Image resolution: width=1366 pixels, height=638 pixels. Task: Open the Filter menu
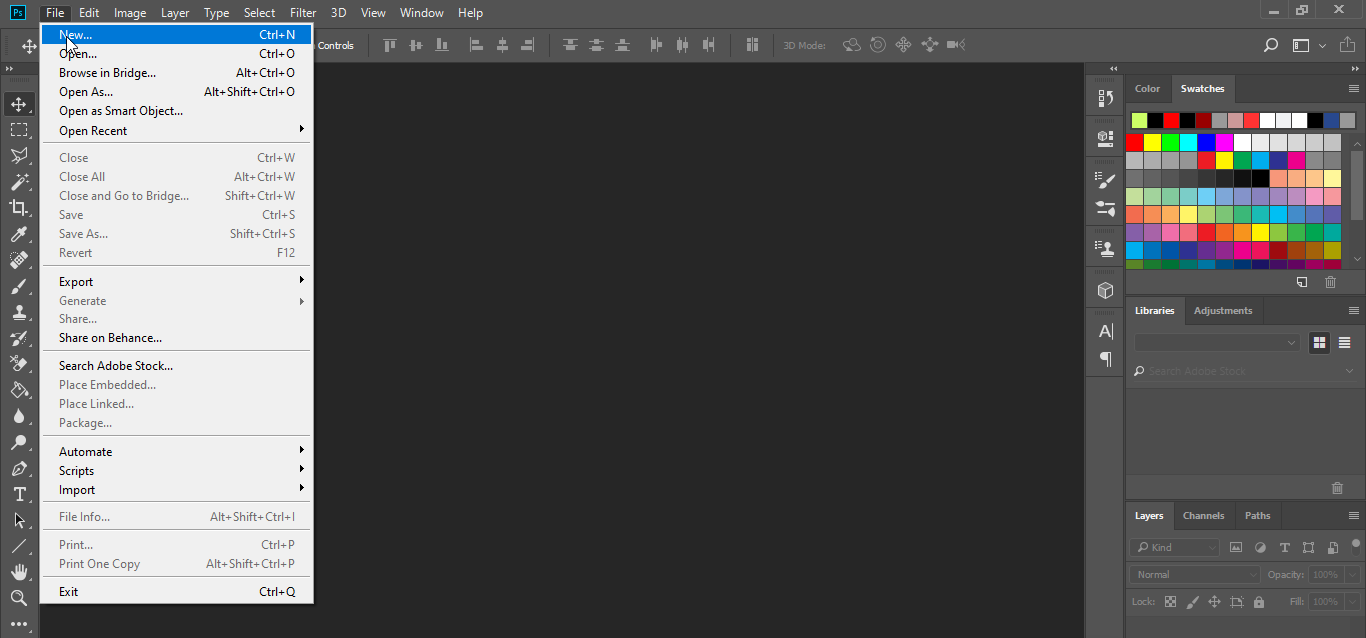303,13
